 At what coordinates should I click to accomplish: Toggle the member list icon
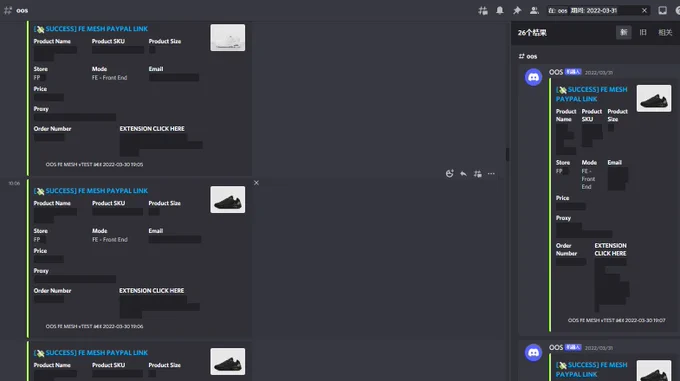click(x=534, y=10)
